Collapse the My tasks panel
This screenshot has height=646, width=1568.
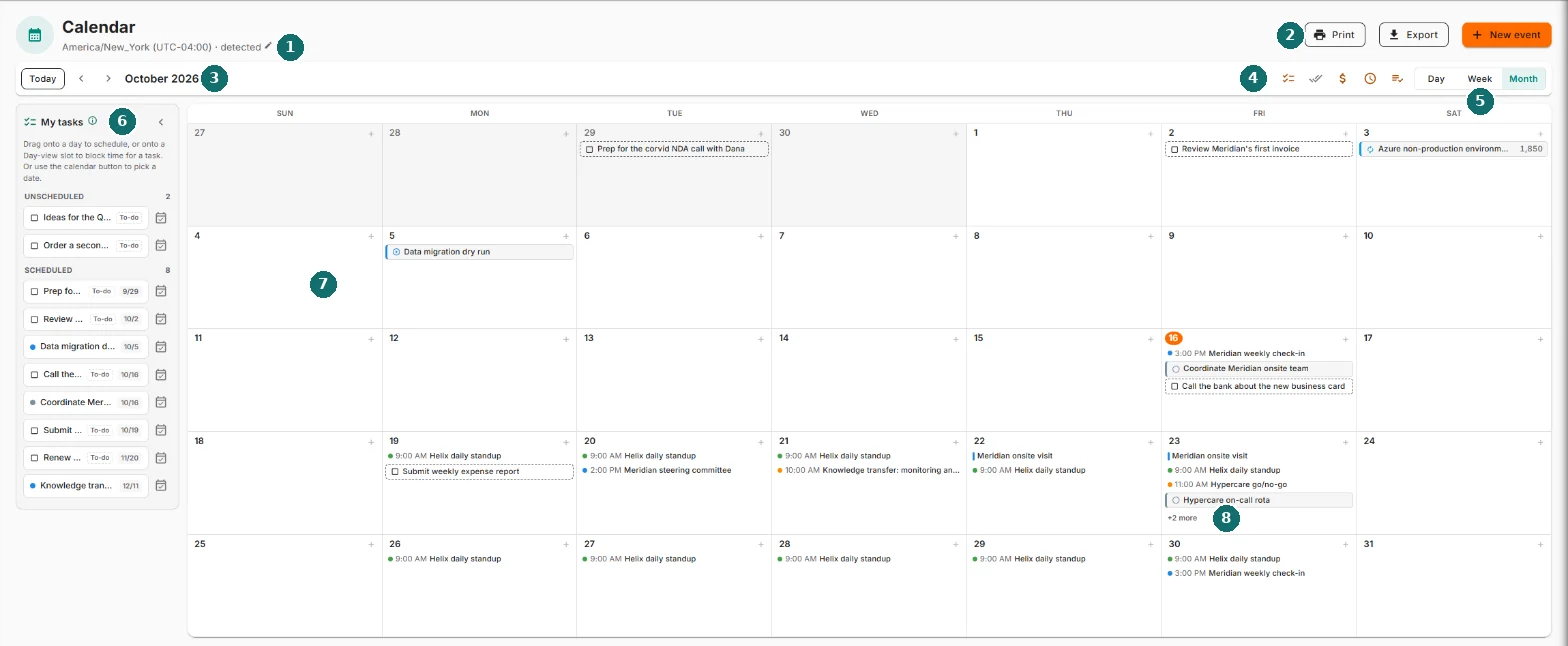coord(161,122)
